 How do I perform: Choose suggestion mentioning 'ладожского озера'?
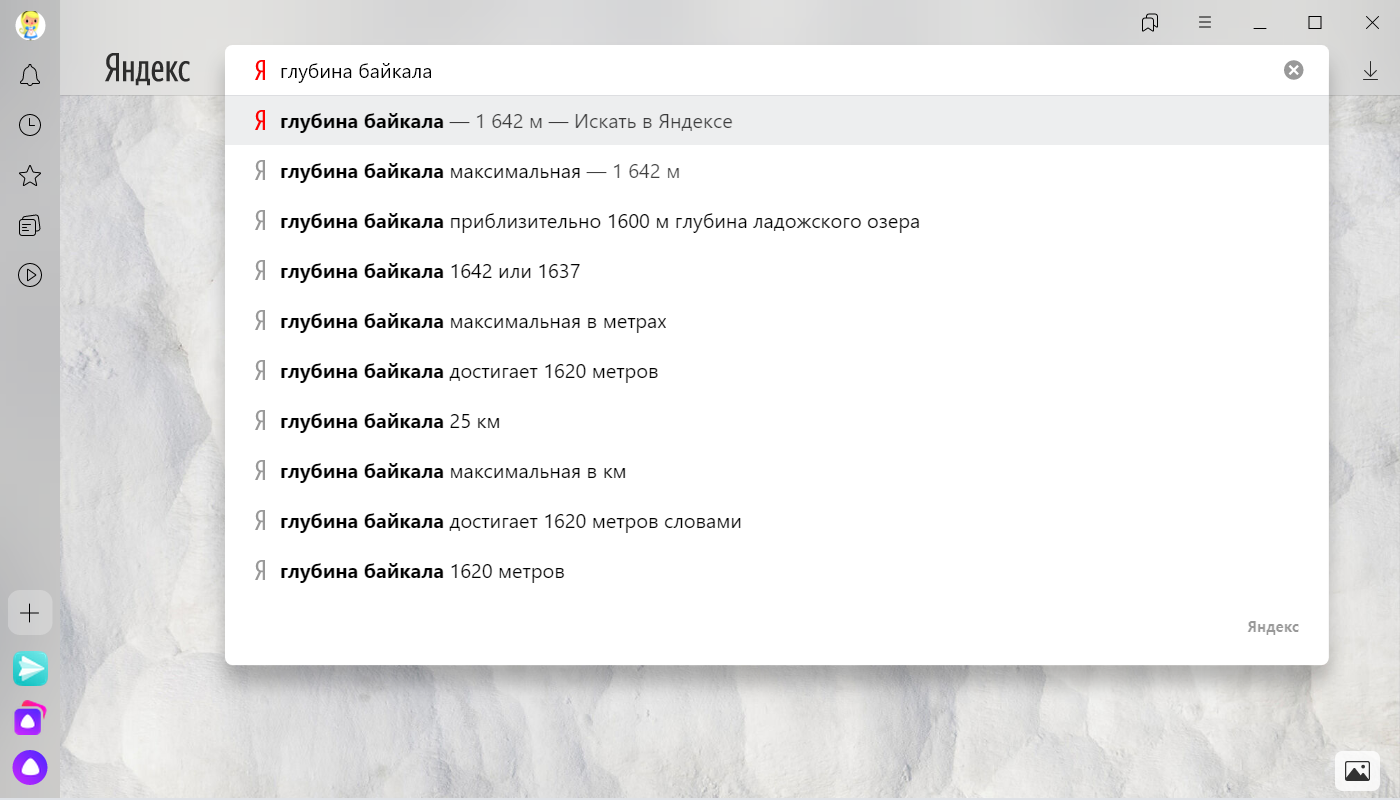point(777,221)
